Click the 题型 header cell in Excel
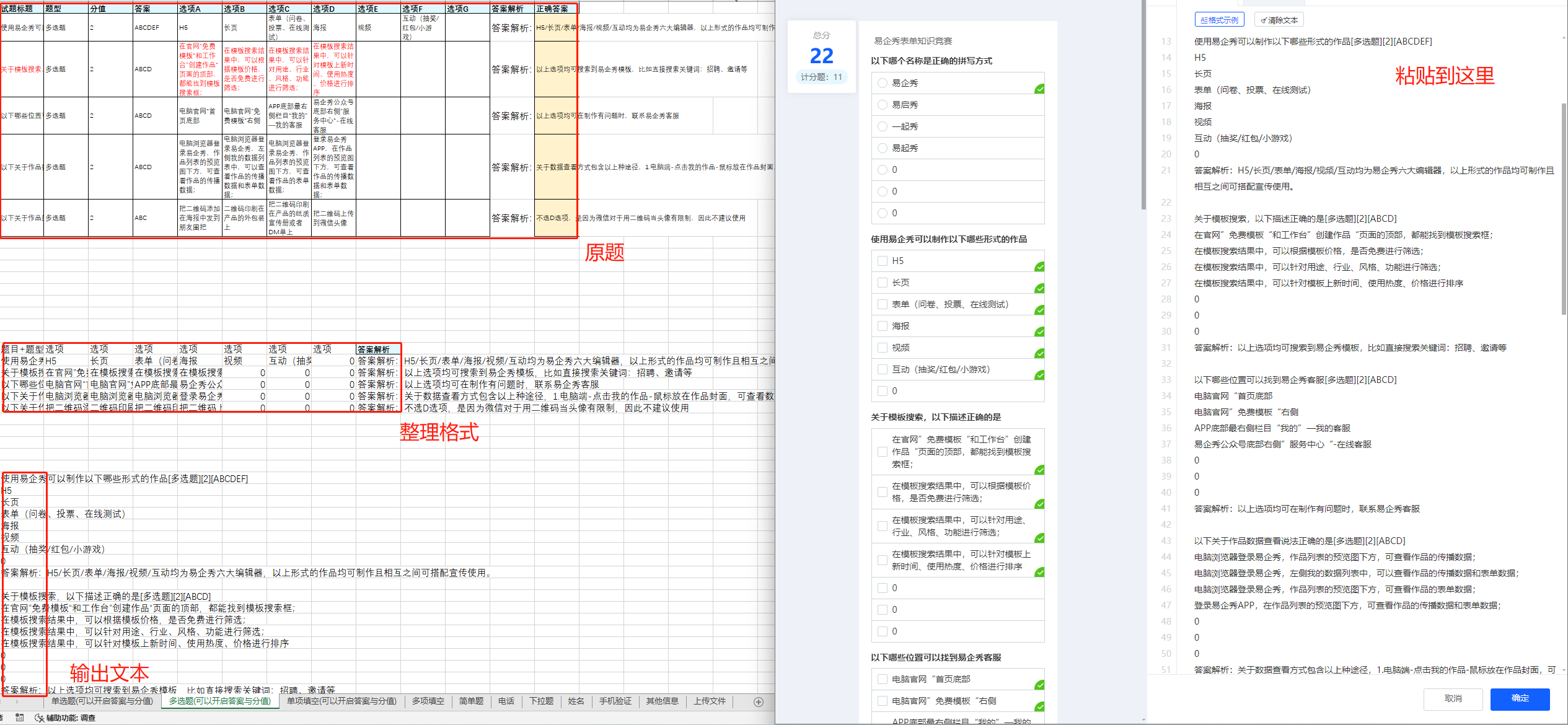Screen dimensions: 1568x725 pyautogui.click(x=66, y=9)
